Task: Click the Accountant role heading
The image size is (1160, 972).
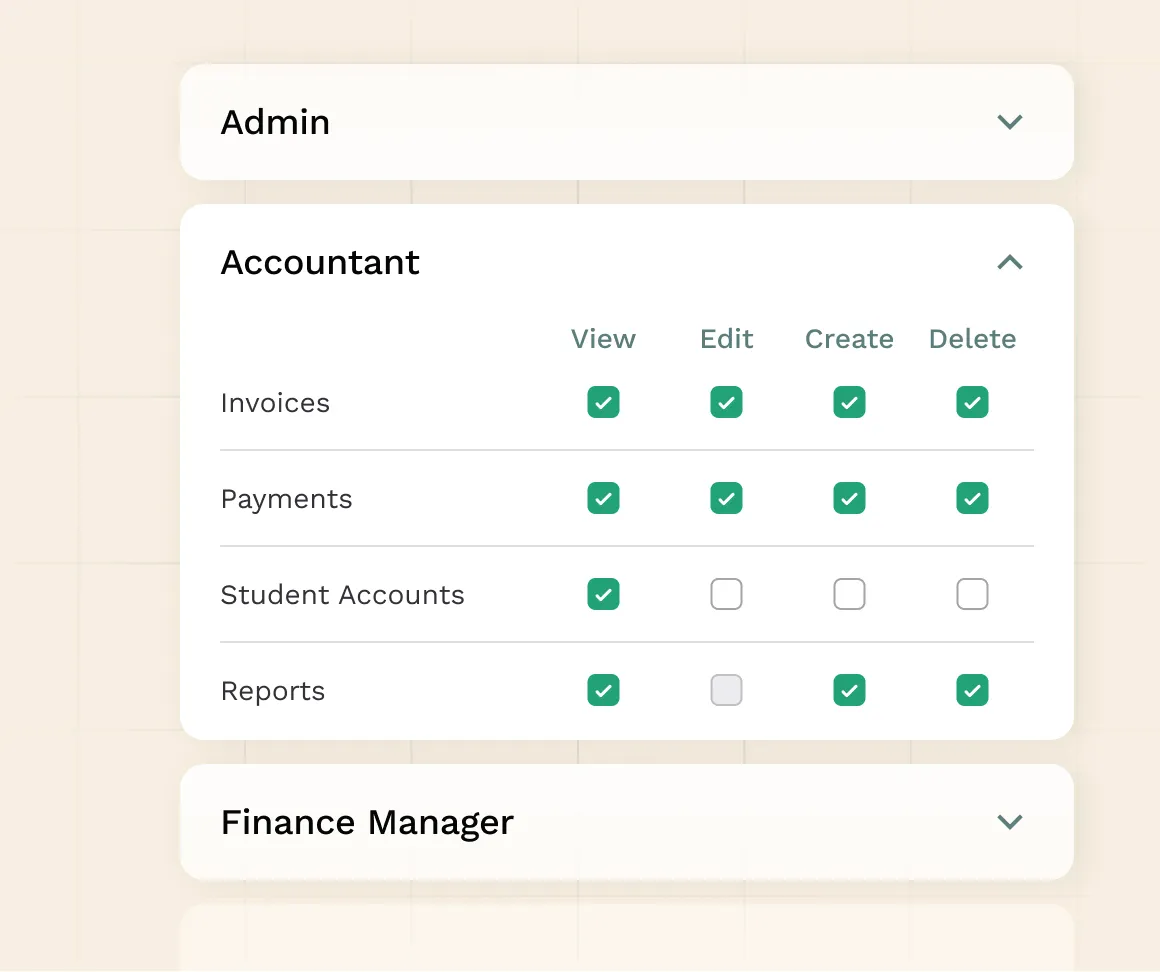Action: coord(320,262)
